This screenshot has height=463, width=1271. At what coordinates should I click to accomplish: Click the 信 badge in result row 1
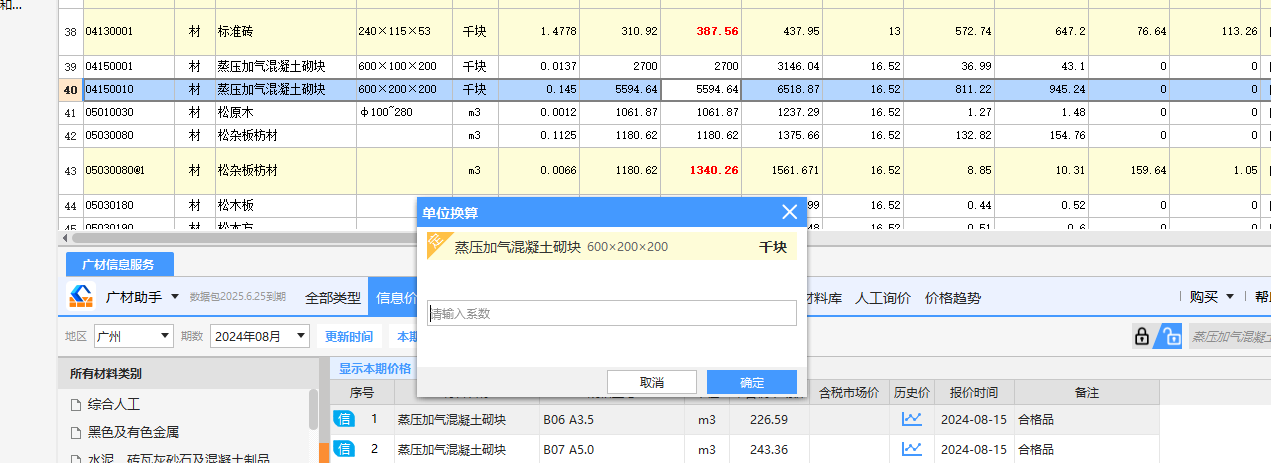click(x=343, y=419)
